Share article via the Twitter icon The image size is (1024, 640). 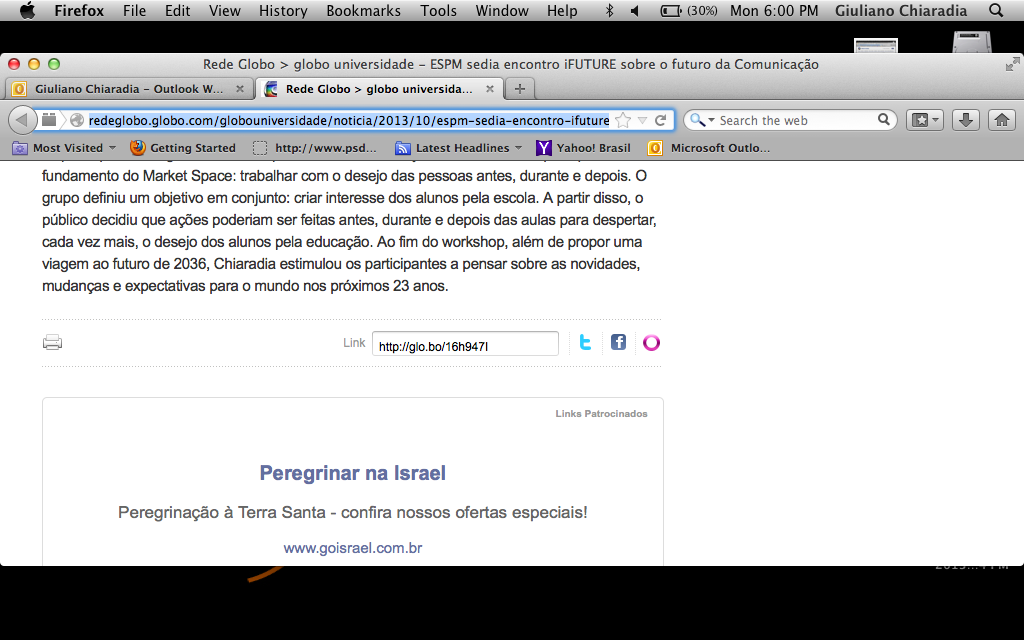[585, 343]
